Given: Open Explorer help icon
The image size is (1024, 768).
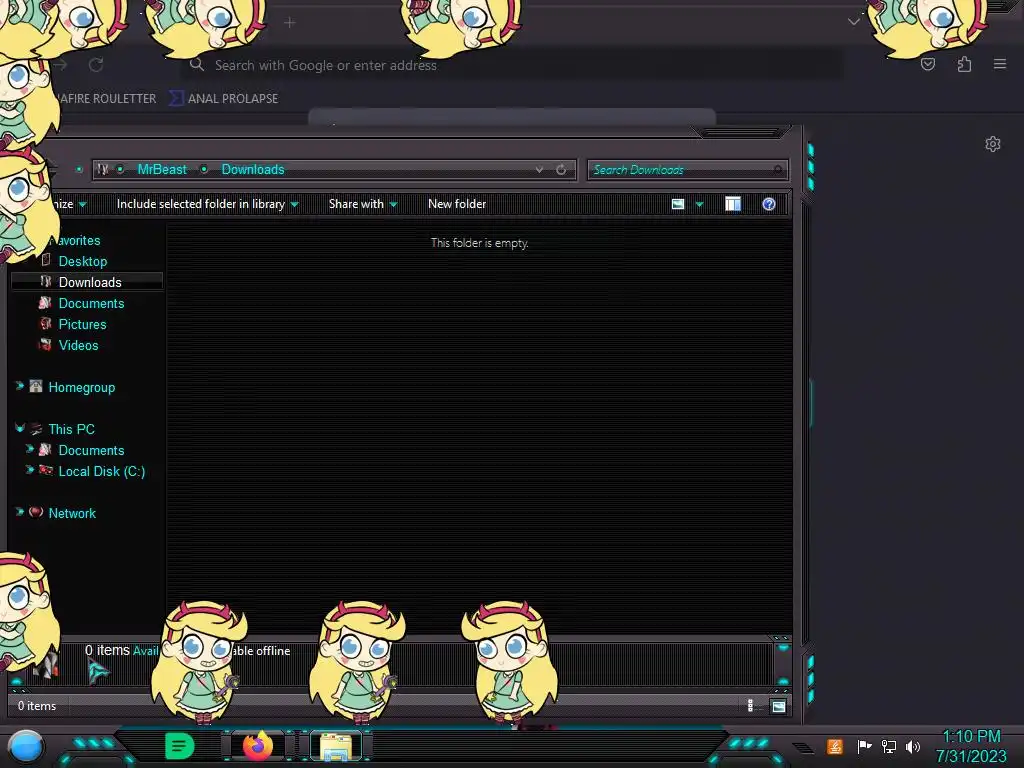Looking at the screenshot, I should [769, 204].
